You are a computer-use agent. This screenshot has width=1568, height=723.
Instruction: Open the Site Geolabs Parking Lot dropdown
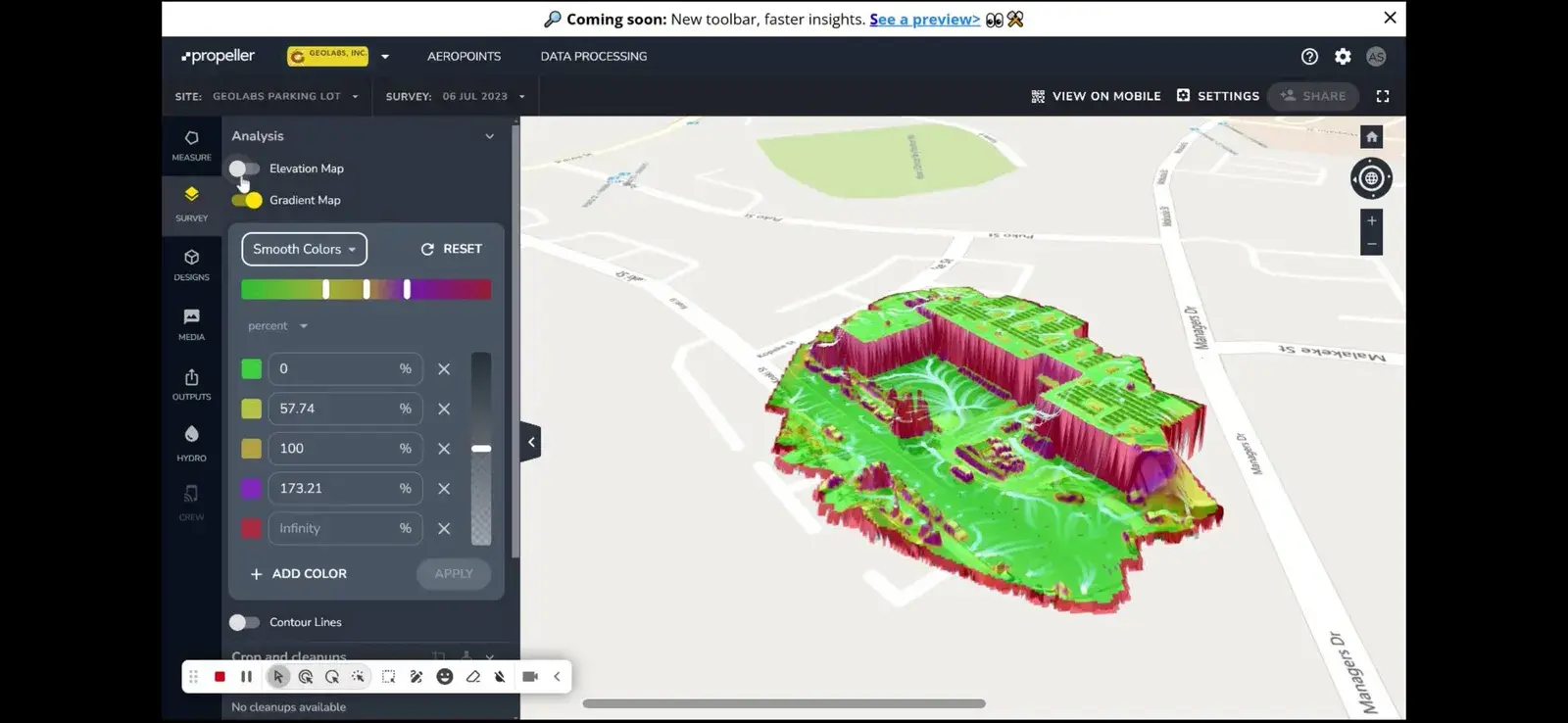[x=285, y=96]
